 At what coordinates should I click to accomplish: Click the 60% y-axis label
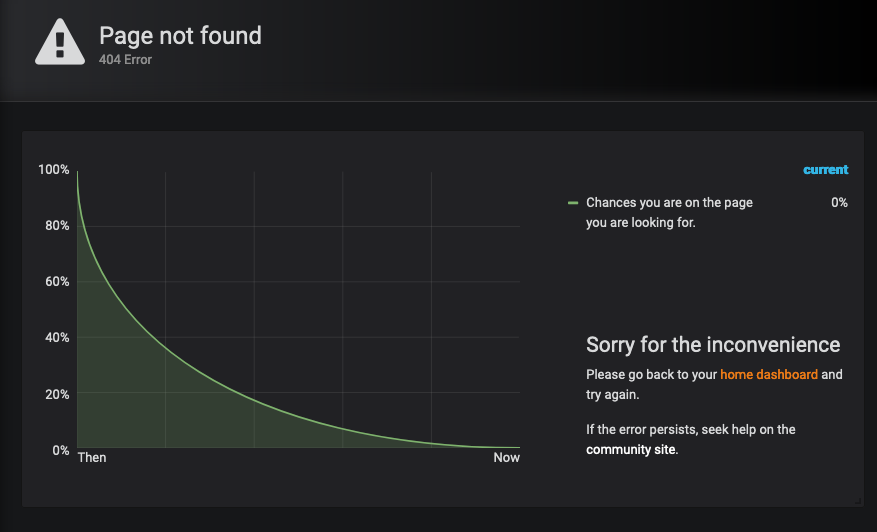tap(57, 281)
